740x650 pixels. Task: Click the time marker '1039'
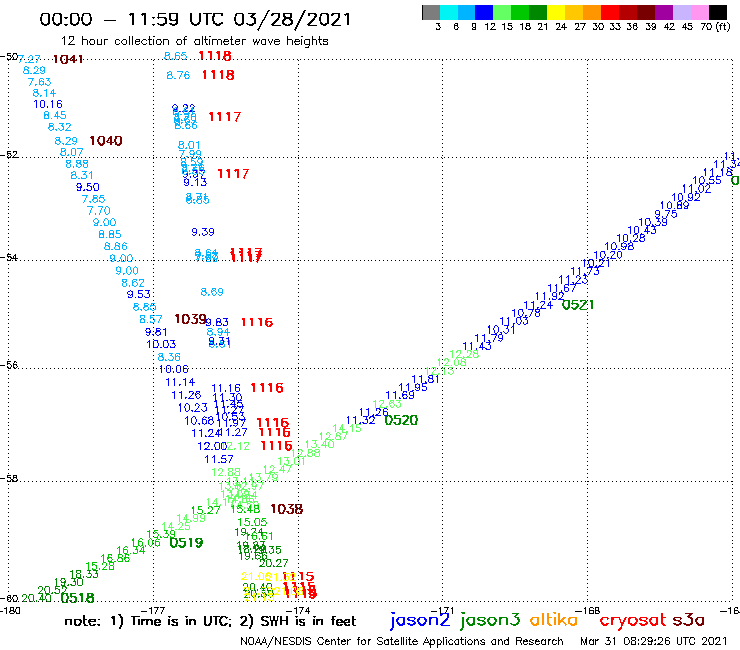click(x=190, y=319)
